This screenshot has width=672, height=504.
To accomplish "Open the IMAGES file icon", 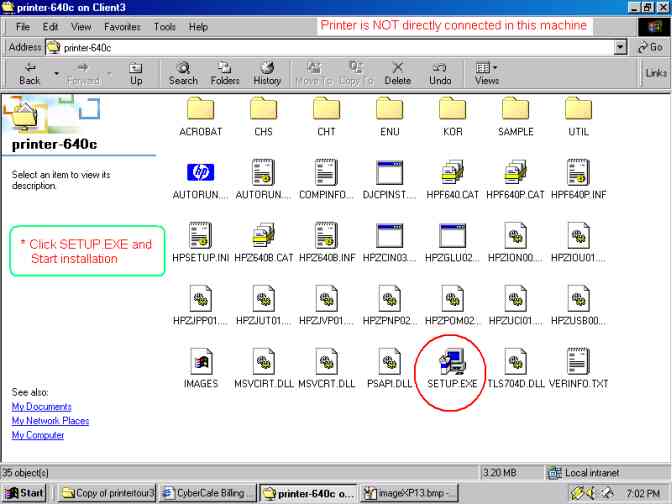I will click(200, 362).
